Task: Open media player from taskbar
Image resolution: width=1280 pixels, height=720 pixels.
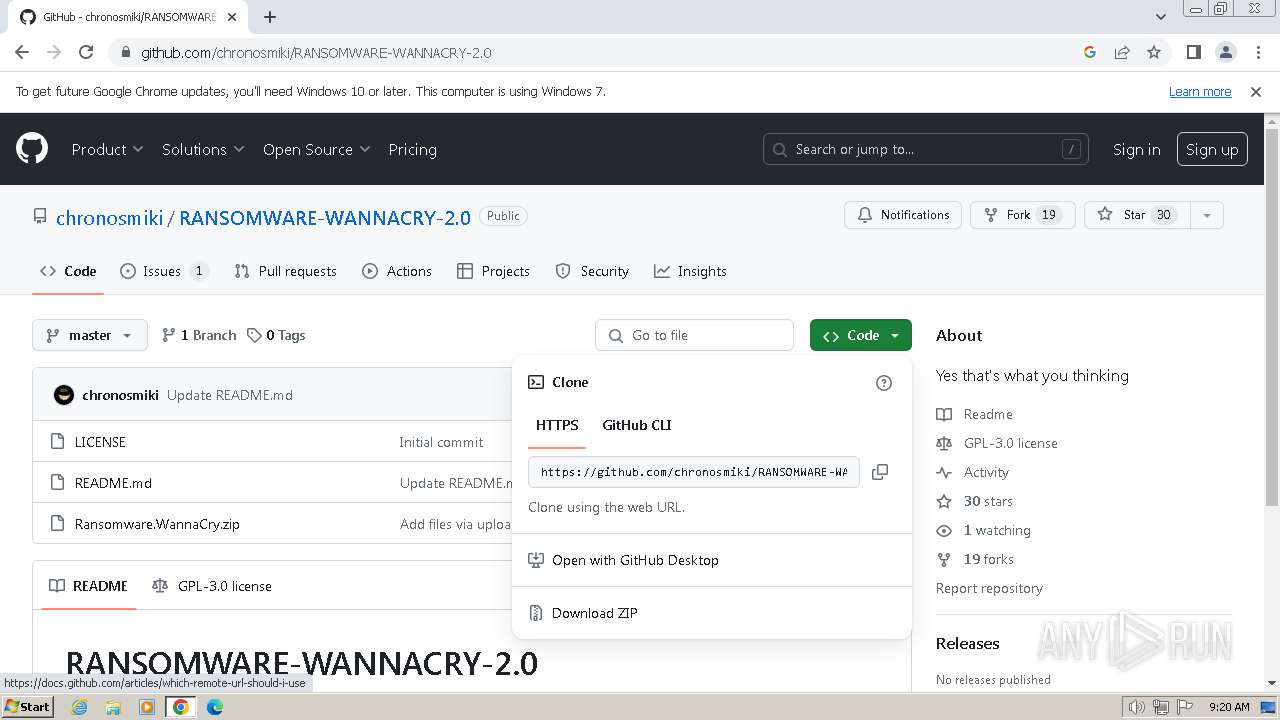Action: click(x=147, y=707)
